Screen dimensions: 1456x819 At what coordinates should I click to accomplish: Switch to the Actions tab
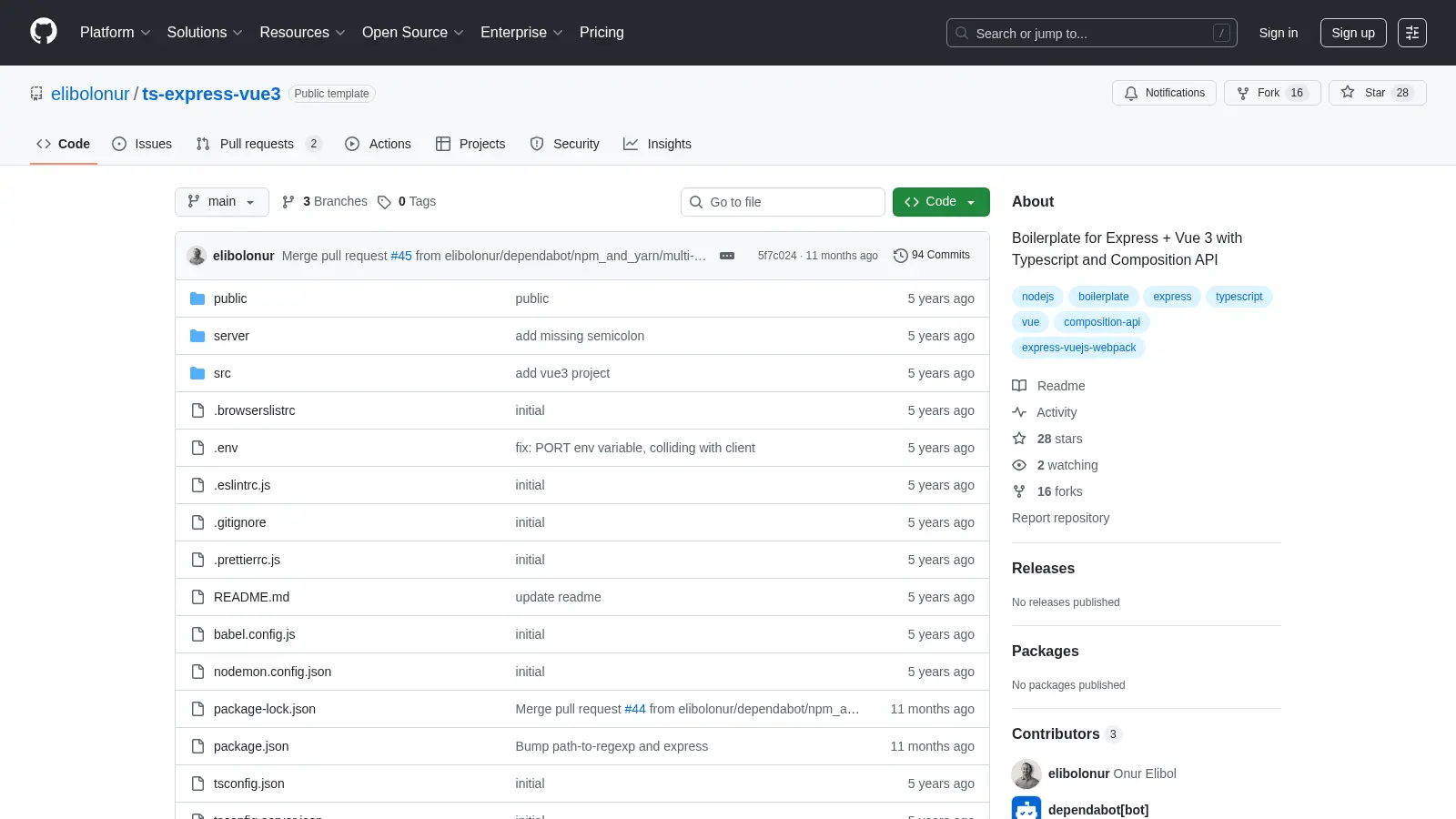(378, 144)
